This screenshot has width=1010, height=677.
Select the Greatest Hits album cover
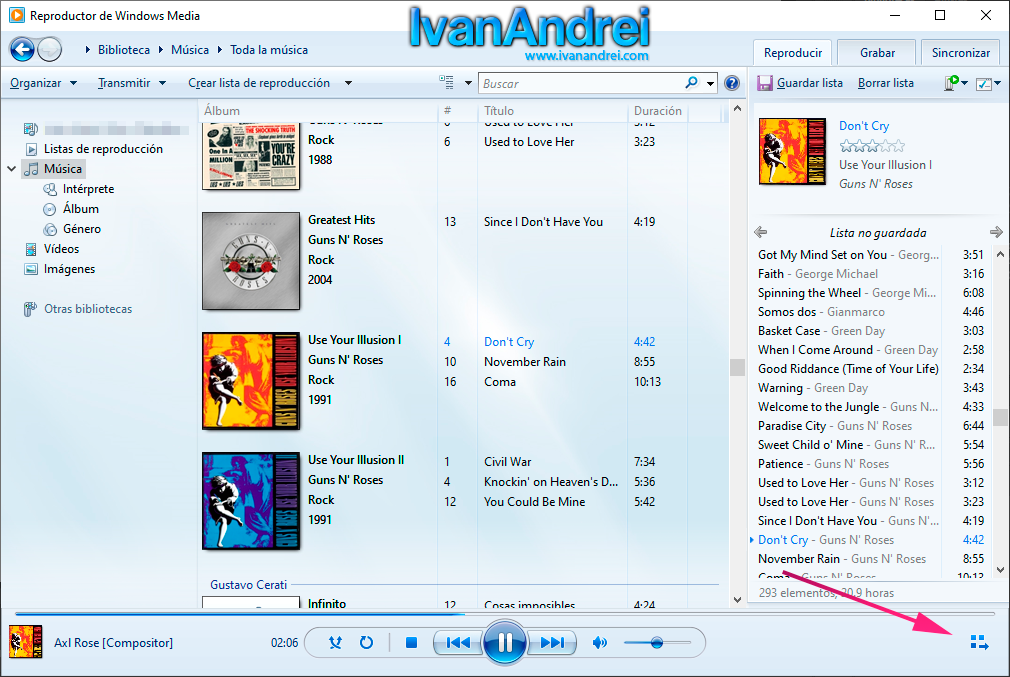click(251, 261)
